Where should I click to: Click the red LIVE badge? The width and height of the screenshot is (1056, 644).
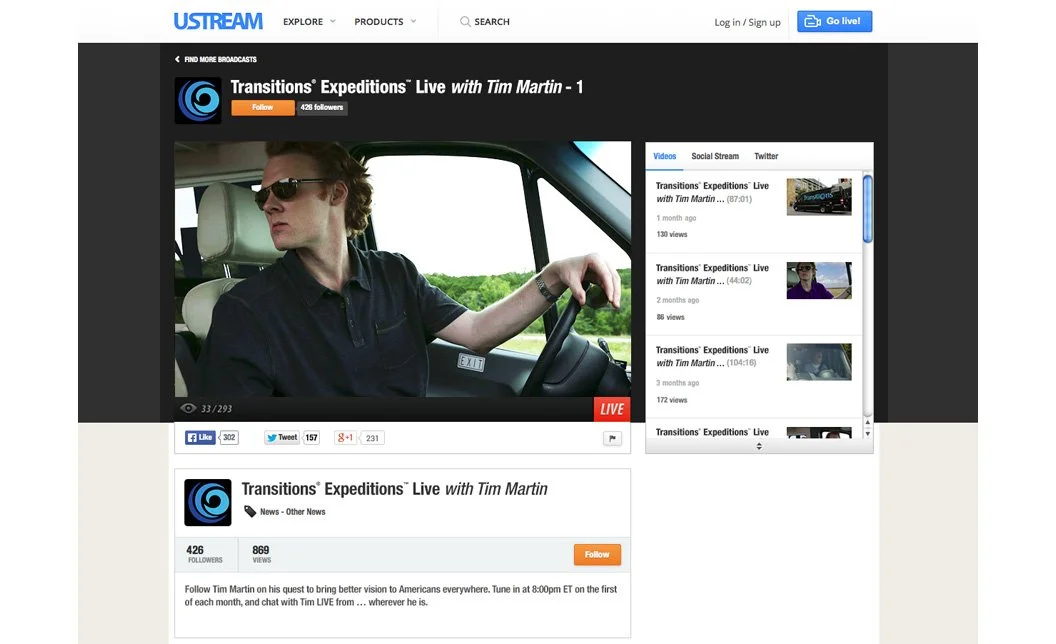tap(612, 409)
